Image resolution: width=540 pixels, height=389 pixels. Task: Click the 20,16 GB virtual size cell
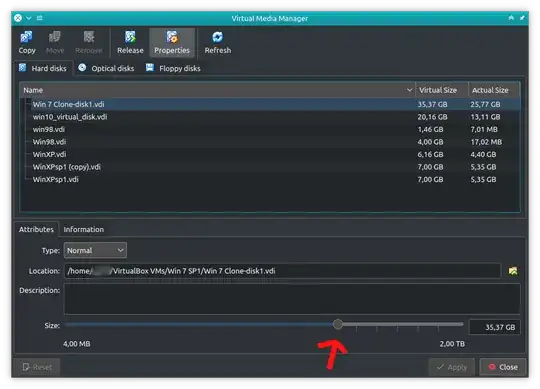point(432,117)
